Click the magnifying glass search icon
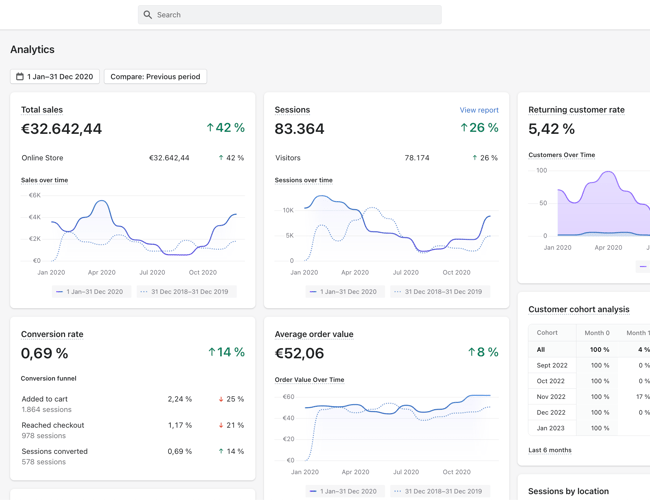Viewport: 650px width, 500px height. tap(148, 15)
